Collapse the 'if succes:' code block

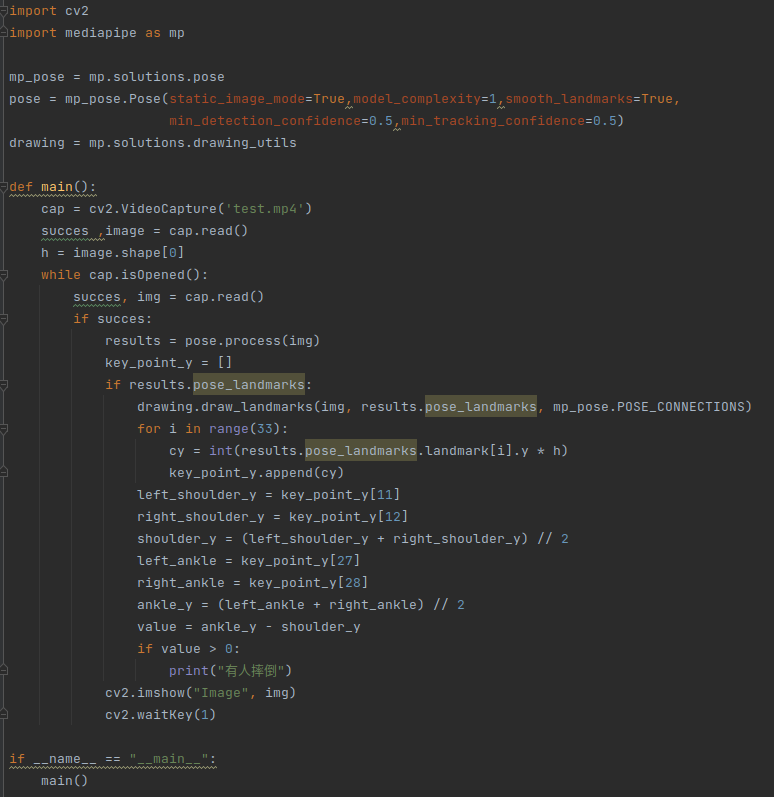click(4, 319)
